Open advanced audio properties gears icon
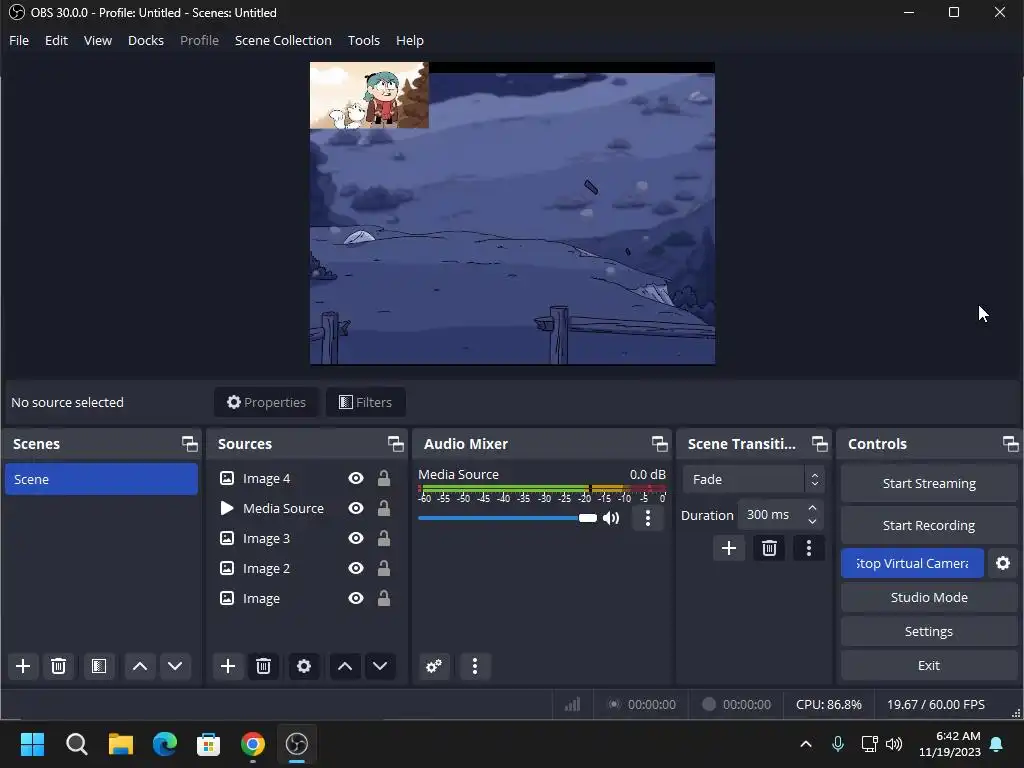 (x=434, y=666)
